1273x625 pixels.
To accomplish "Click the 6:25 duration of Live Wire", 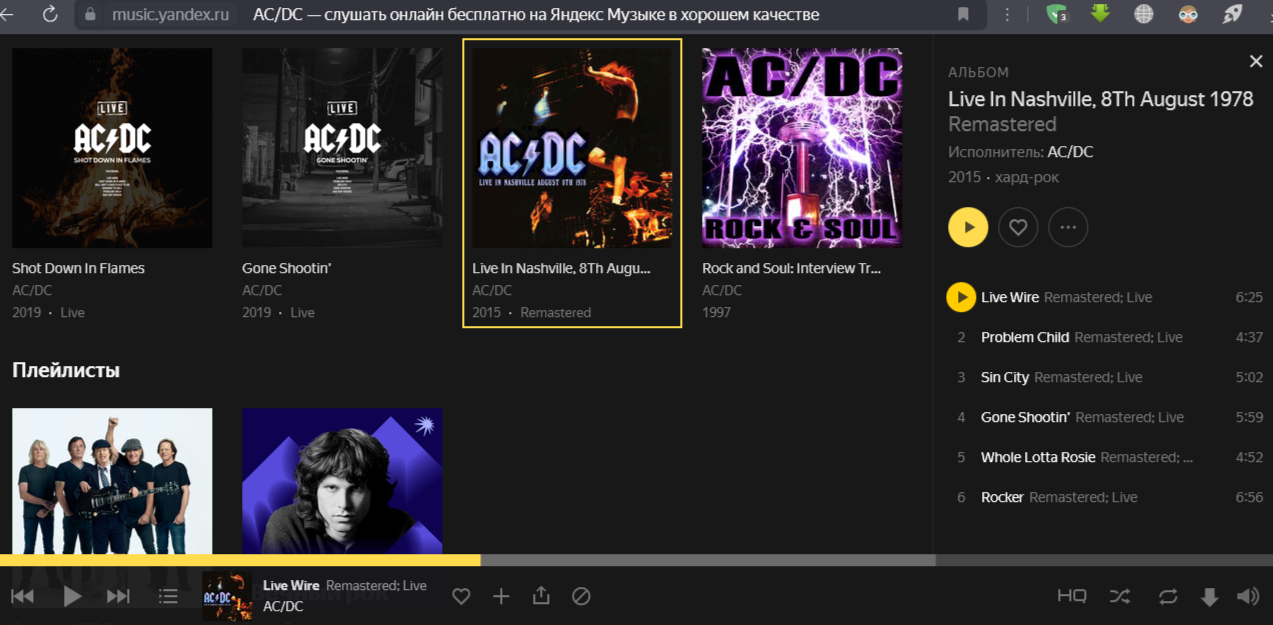I will pyautogui.click(x=1249, y=297).
